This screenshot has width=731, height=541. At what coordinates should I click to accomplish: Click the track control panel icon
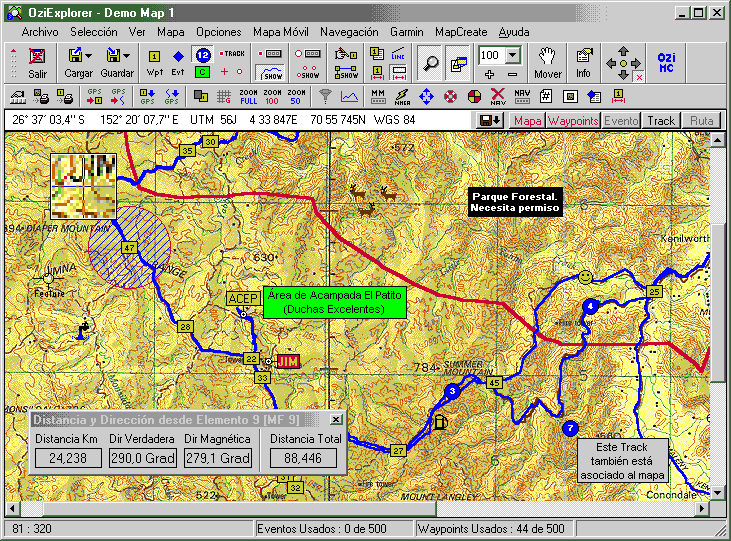click(270, 54)
